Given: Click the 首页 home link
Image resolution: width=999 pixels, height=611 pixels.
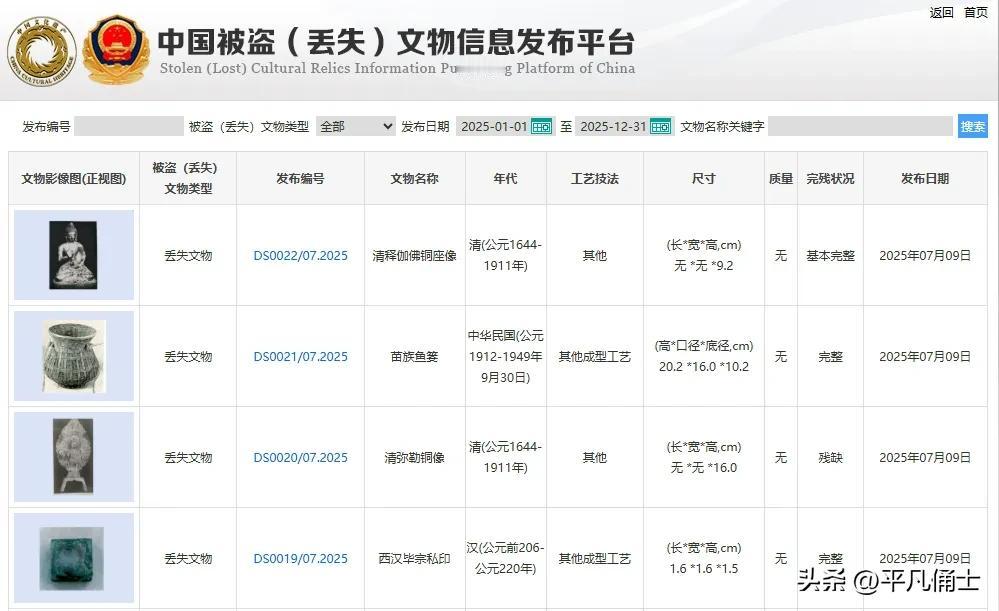Looking at the screenshot, I should (974, 14).
